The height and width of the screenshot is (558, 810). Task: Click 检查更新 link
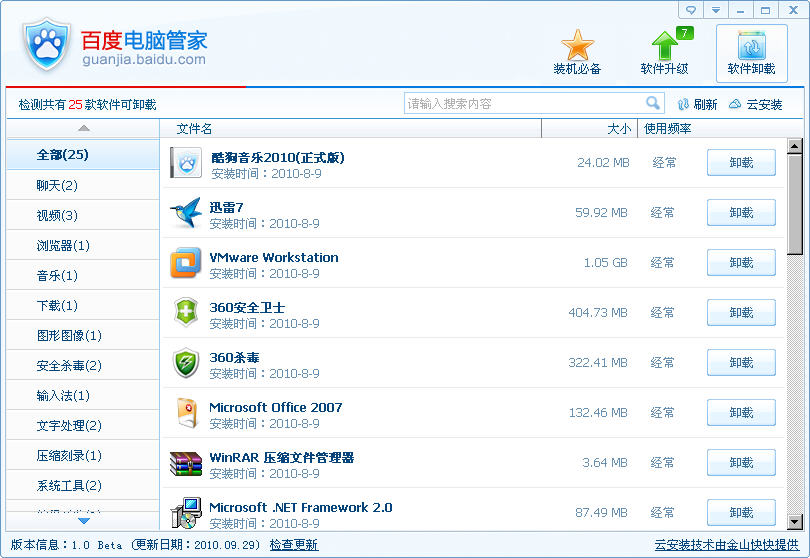[x=293, y=545]
